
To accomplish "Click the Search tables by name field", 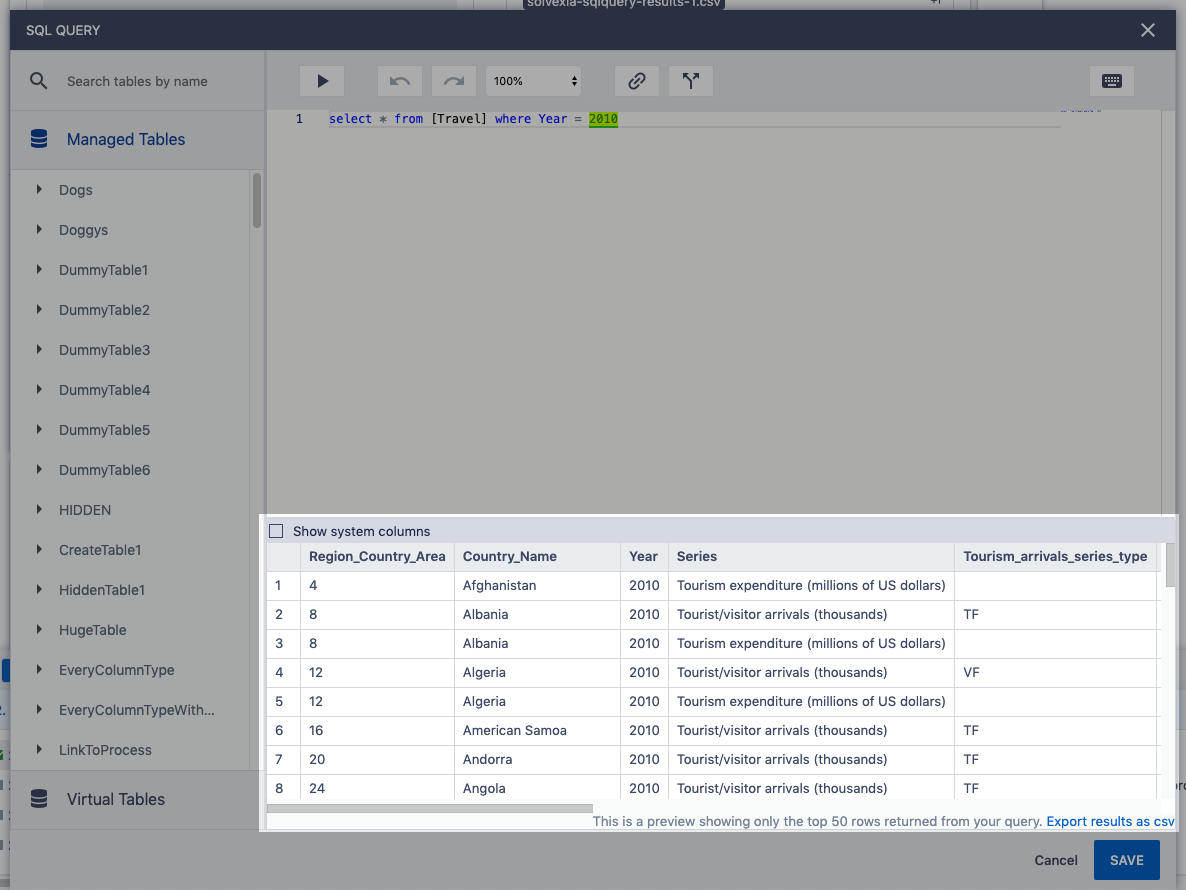I will tap(150, 81).
